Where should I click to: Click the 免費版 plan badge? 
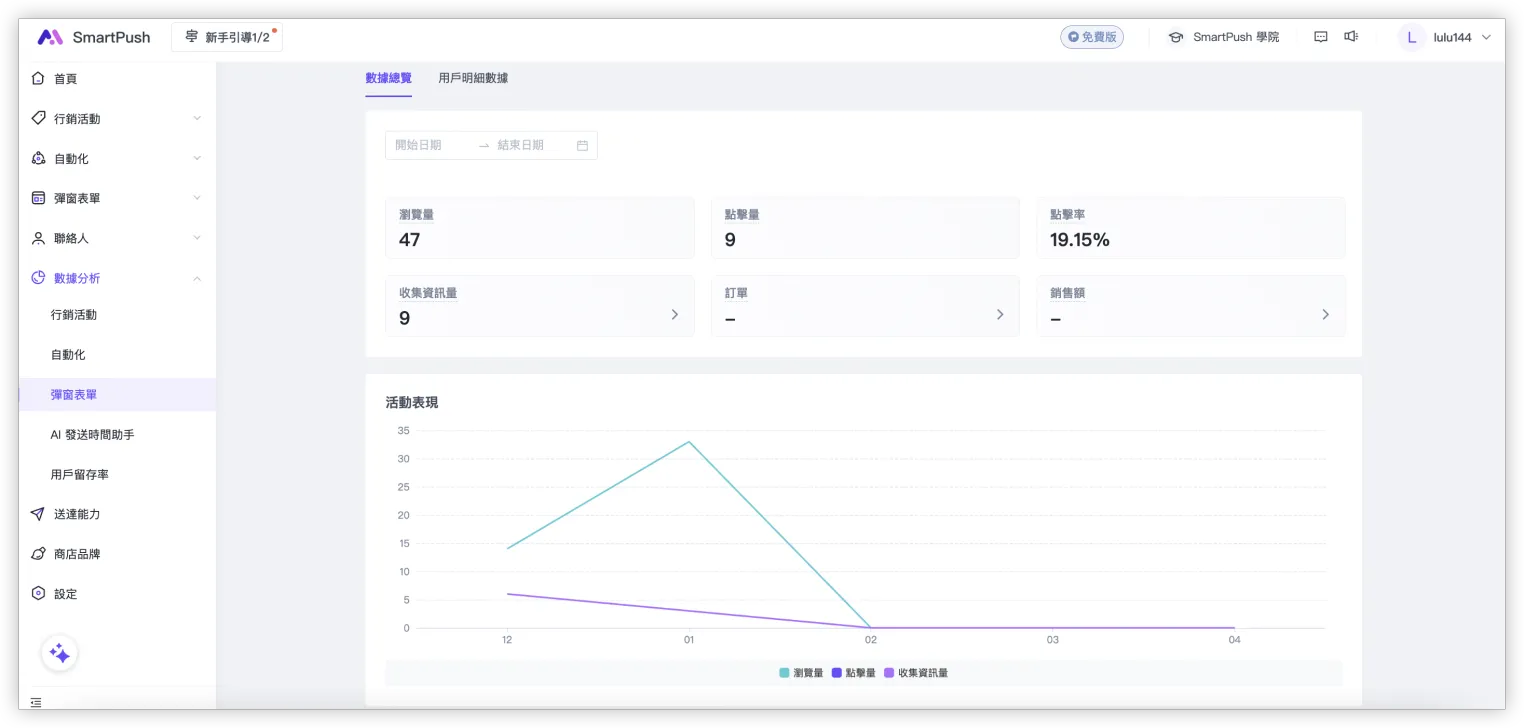[1092, 37]
